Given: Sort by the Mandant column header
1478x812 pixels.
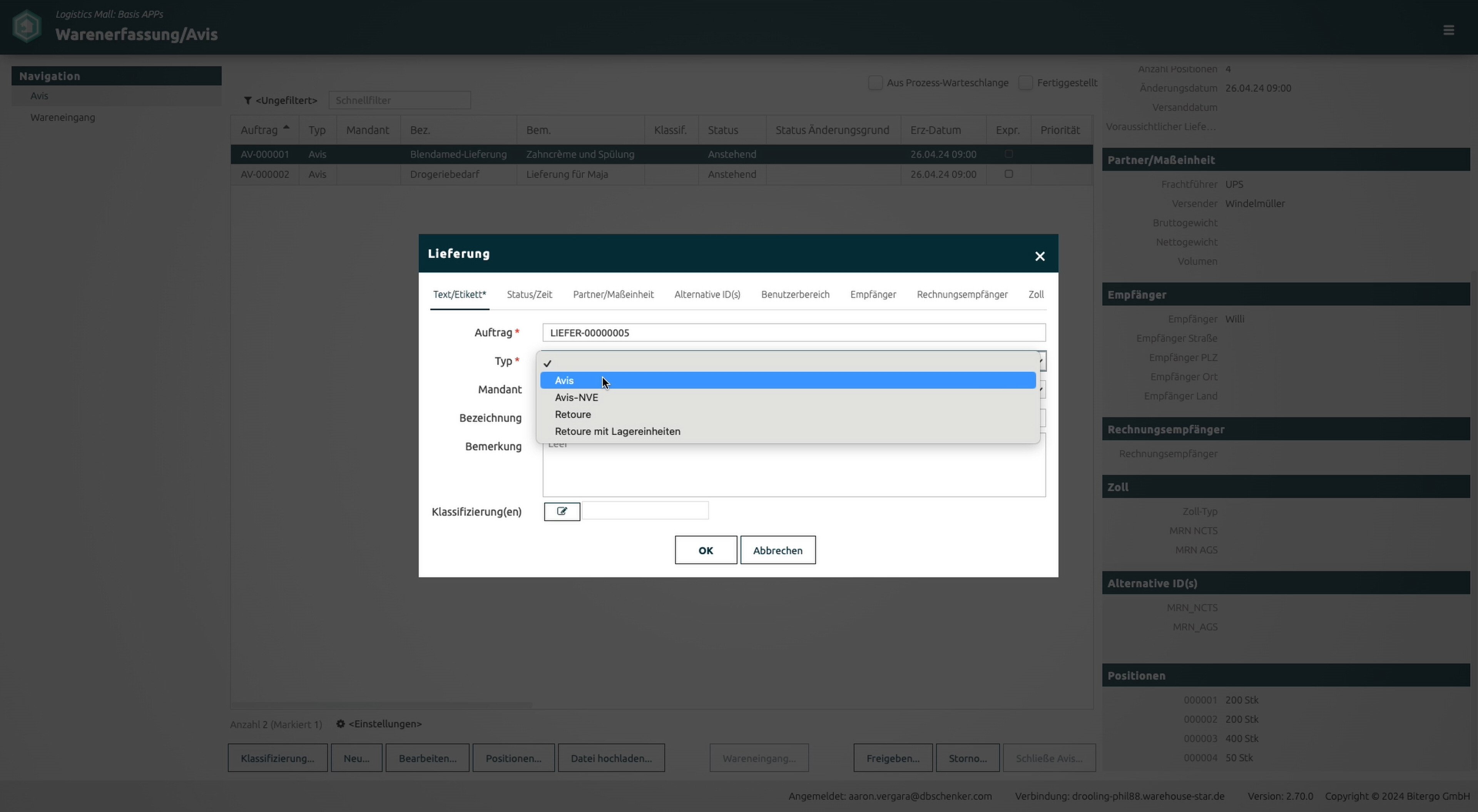Looking at the screenshot, I should click(368, 130).
